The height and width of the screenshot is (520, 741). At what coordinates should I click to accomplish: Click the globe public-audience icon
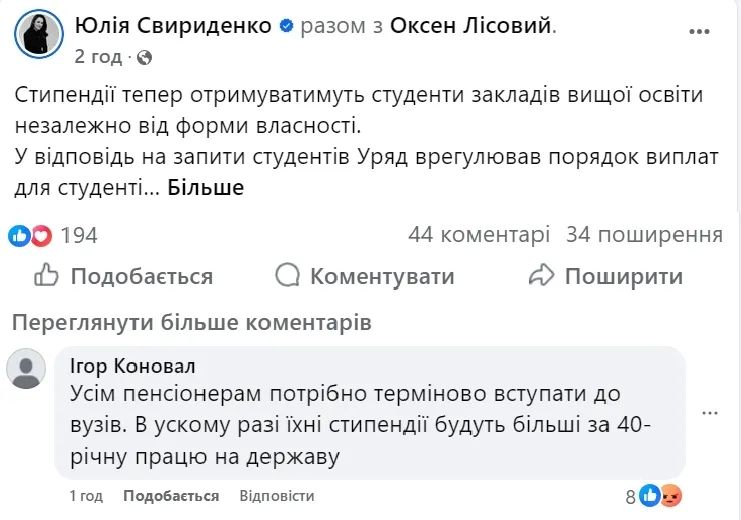coord(145,57)
